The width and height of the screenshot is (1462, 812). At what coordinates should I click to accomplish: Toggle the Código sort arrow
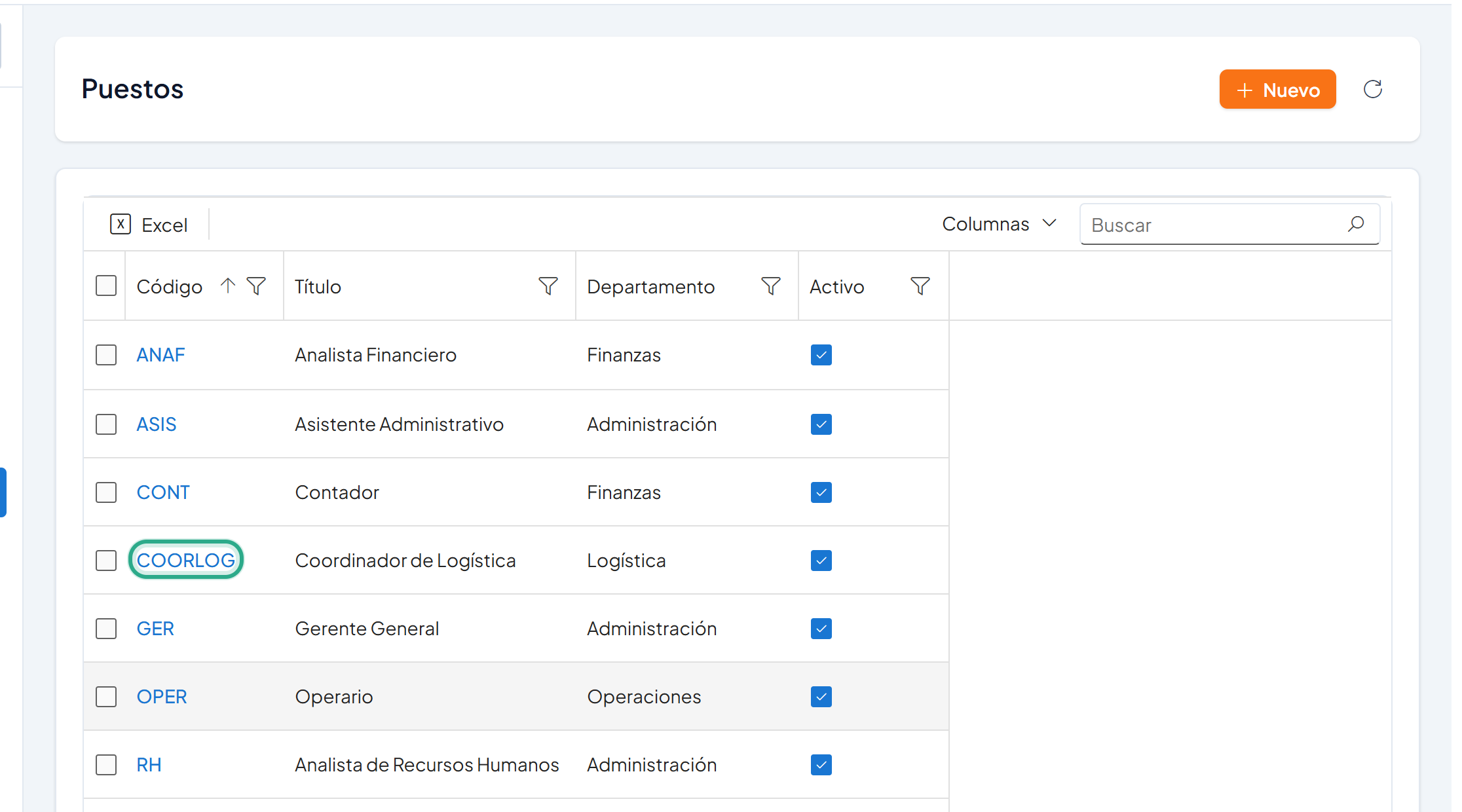point(227,286)
